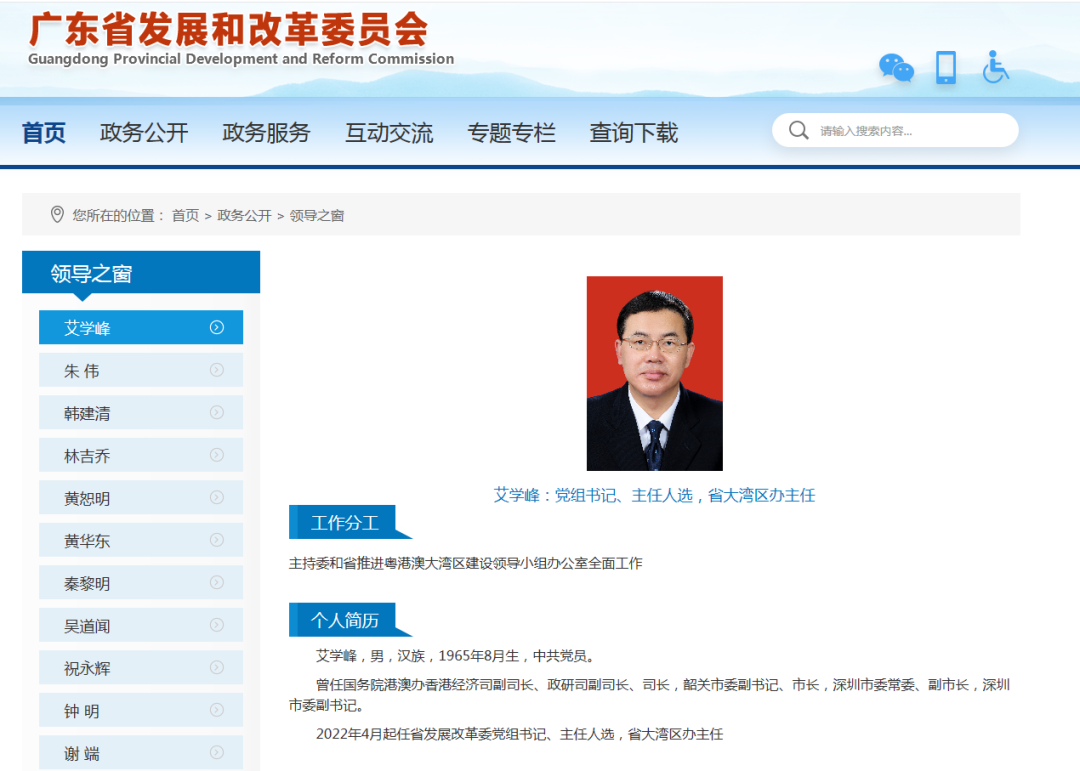The width and height of the screenshot is (1080, 771).
Task: Click the search magnifier icon
Action: click(x=798, y=130)
